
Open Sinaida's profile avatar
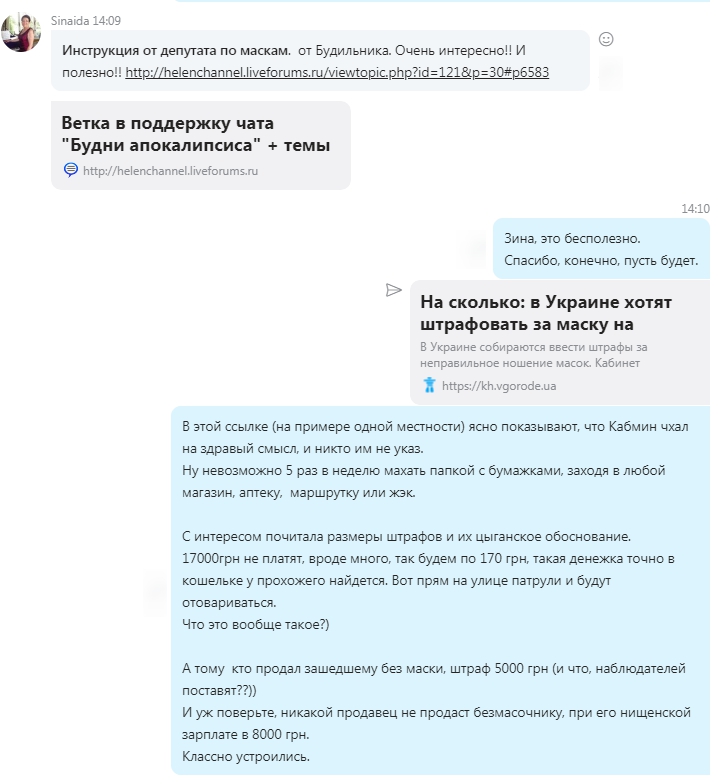21,32
